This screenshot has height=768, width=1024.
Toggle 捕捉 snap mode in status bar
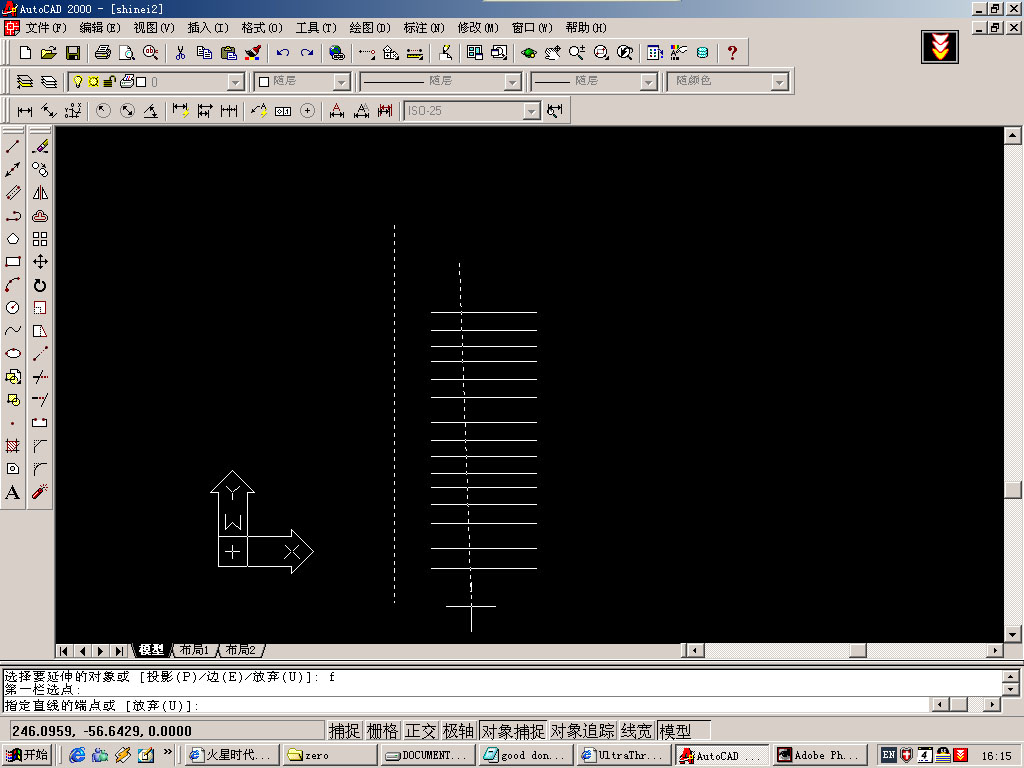pos(344,731)
